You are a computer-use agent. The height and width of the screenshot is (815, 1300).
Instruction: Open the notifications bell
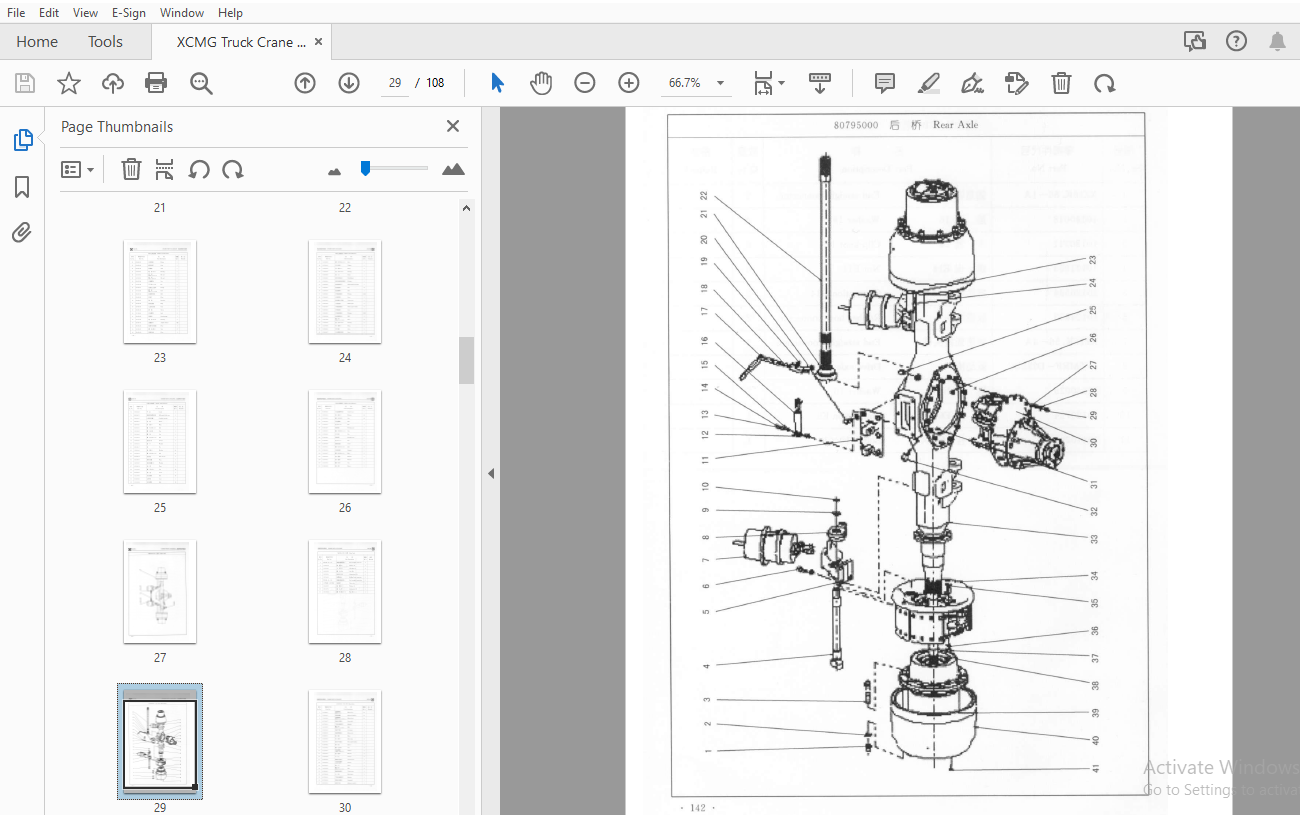coord(1277,41)
